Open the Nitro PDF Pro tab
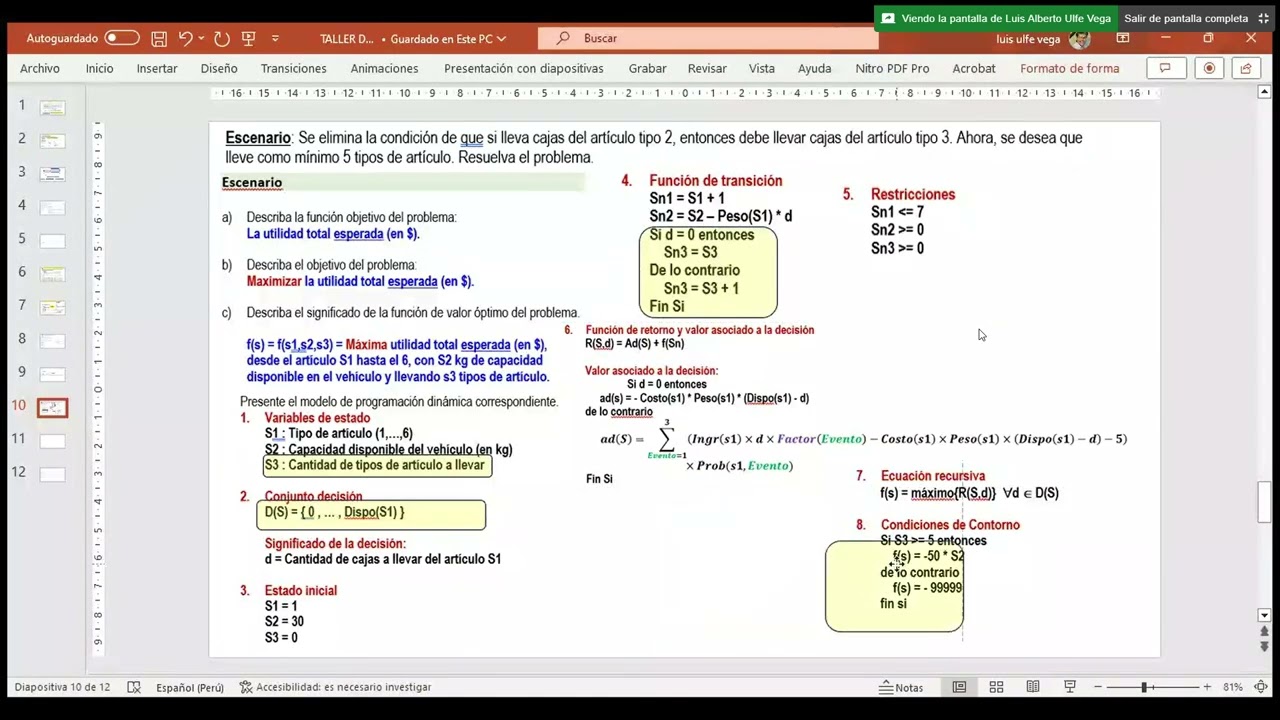1280x720 pixels. point(892,68)
